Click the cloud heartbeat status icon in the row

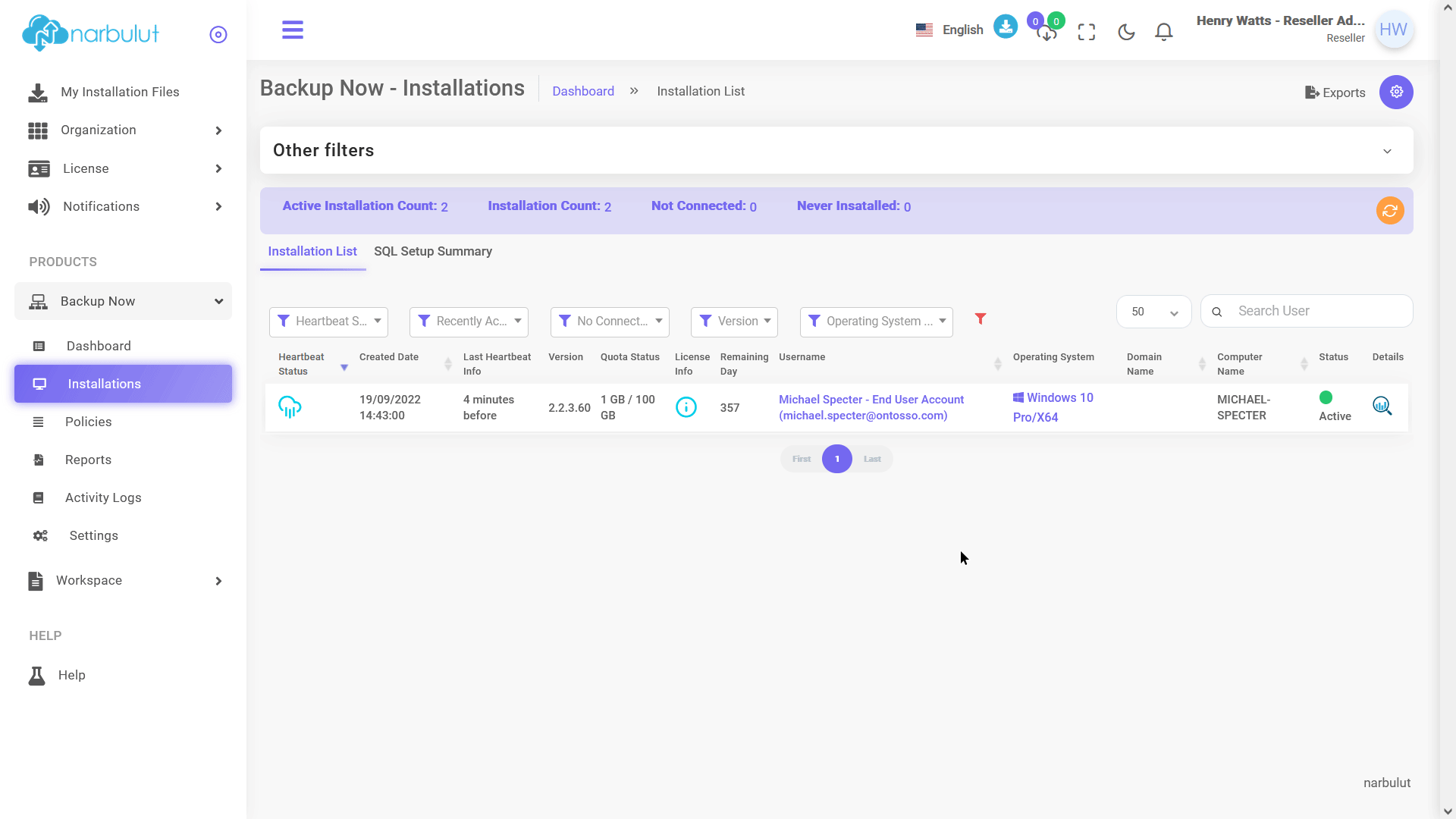290,407
